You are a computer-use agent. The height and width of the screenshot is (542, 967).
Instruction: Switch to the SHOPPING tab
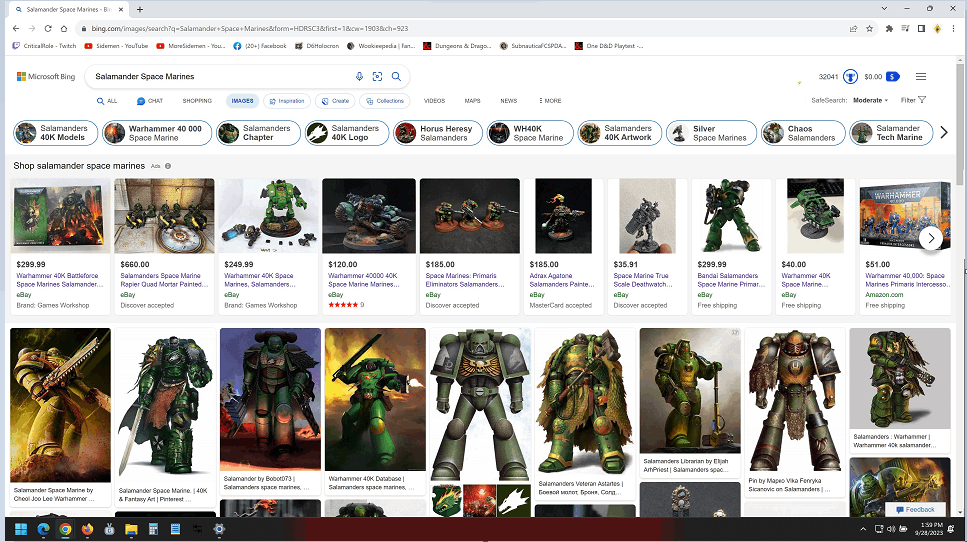(x=197, y=101)
